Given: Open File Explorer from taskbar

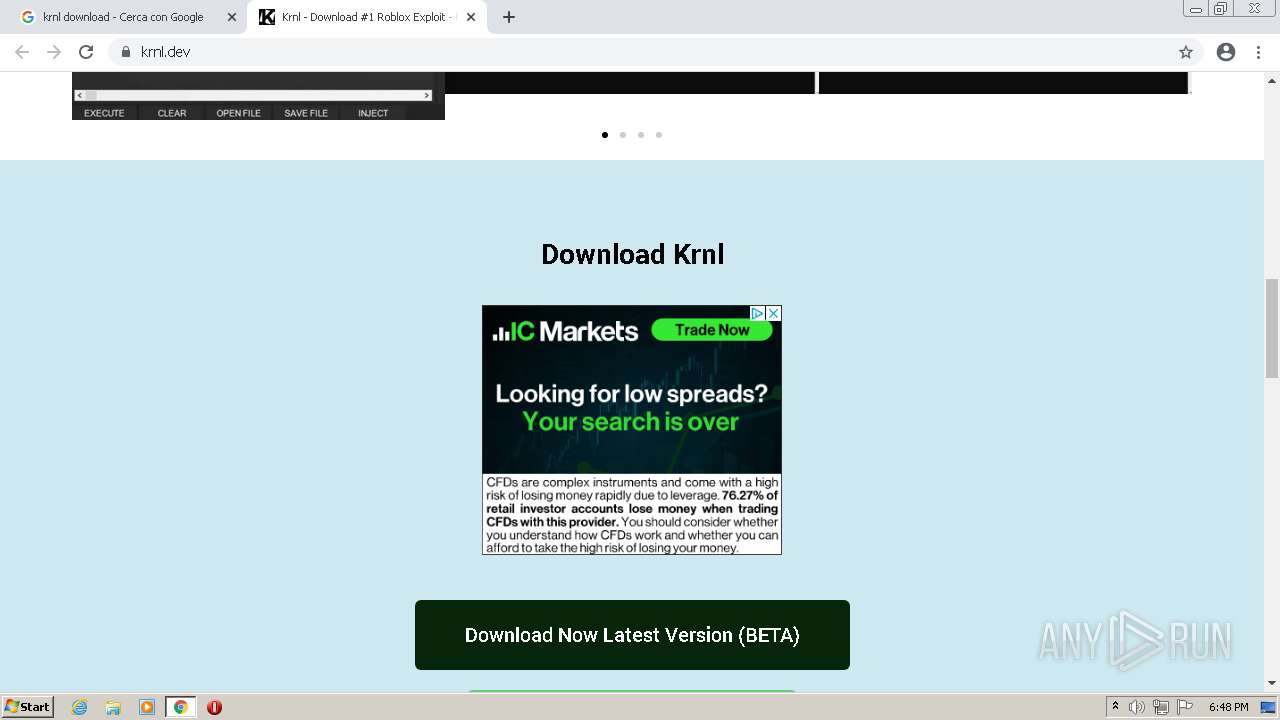Looking at the screenshot, I should click(113, 707).
